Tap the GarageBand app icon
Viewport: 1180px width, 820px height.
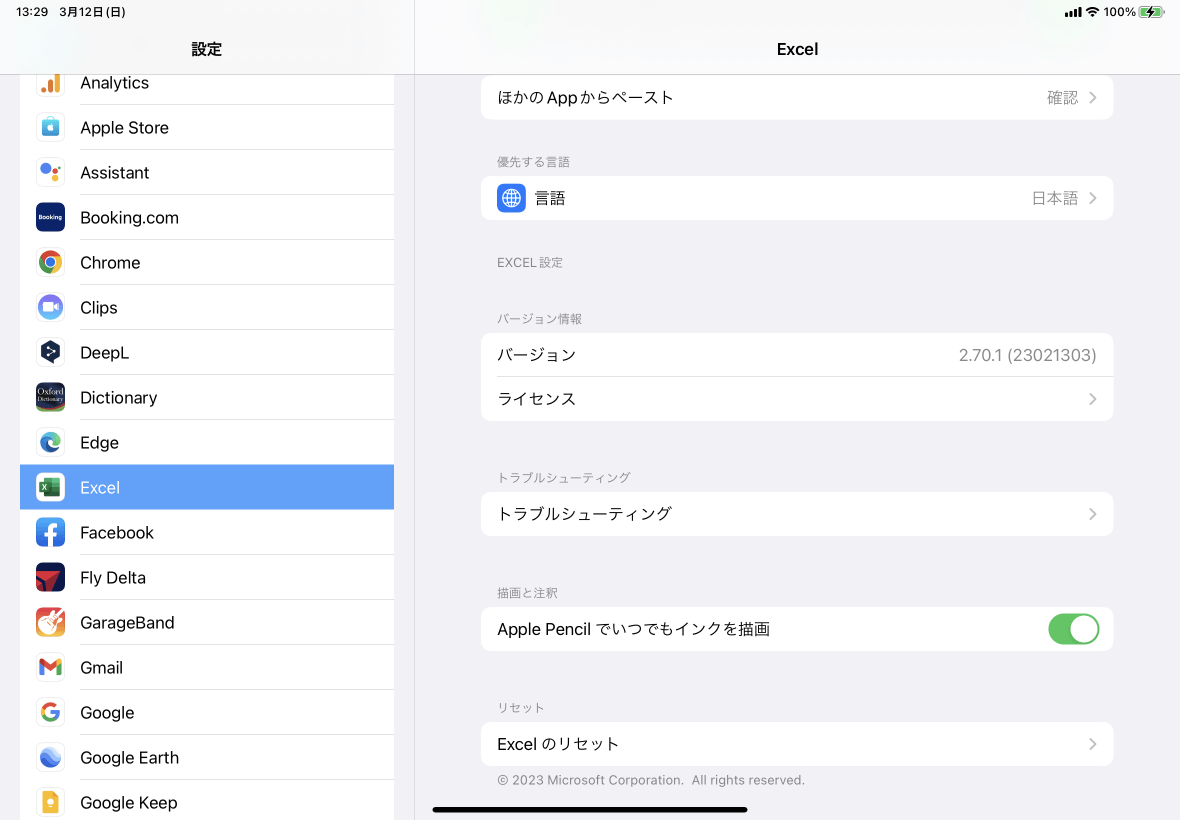tap(50, 623)
